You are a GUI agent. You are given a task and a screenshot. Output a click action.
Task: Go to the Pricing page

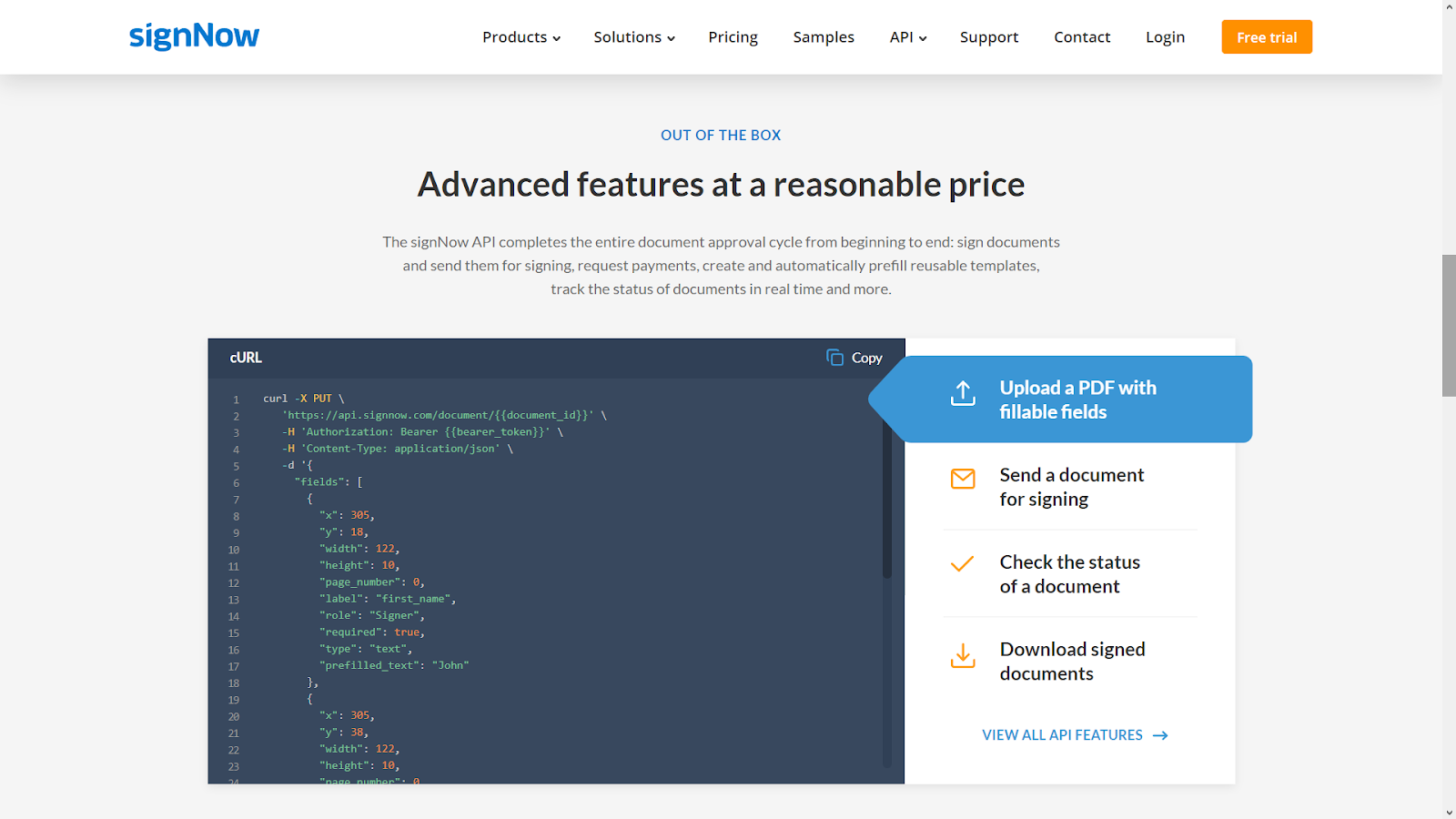(x=733, y=37)
